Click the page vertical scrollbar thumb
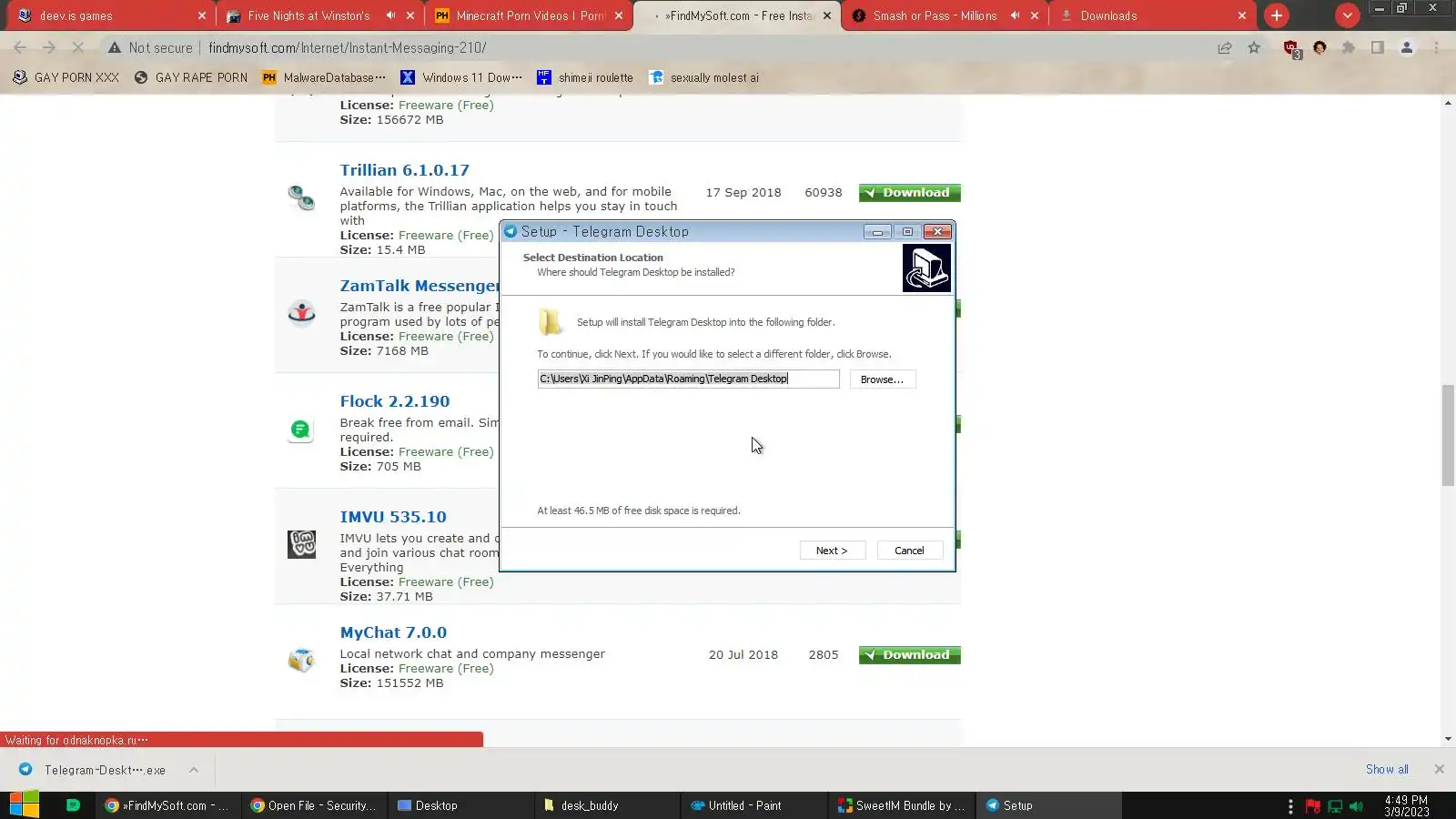This screenshot has height=819, width=1456. [x=1448, y=435]
